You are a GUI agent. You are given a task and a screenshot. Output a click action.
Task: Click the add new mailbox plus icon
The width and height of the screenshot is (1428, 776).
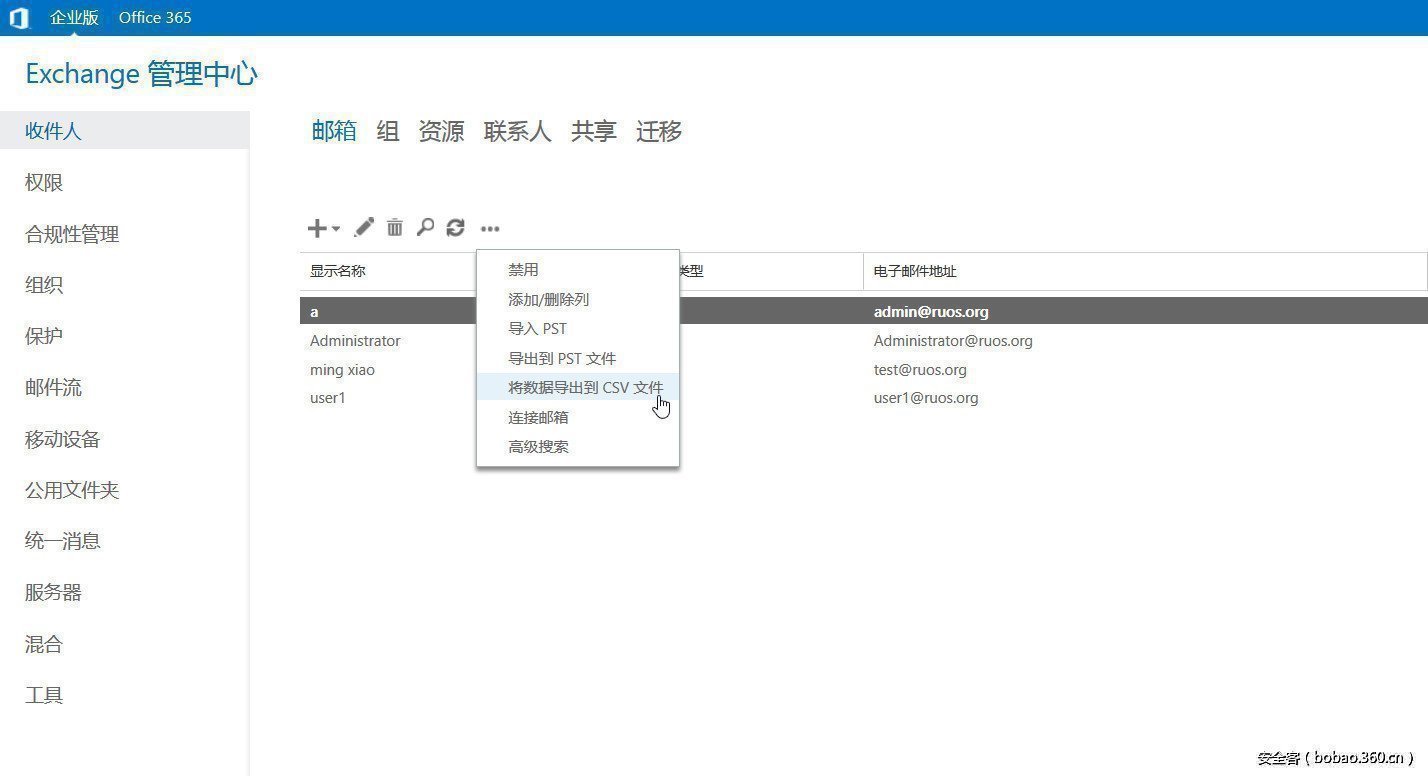(316, 229)
